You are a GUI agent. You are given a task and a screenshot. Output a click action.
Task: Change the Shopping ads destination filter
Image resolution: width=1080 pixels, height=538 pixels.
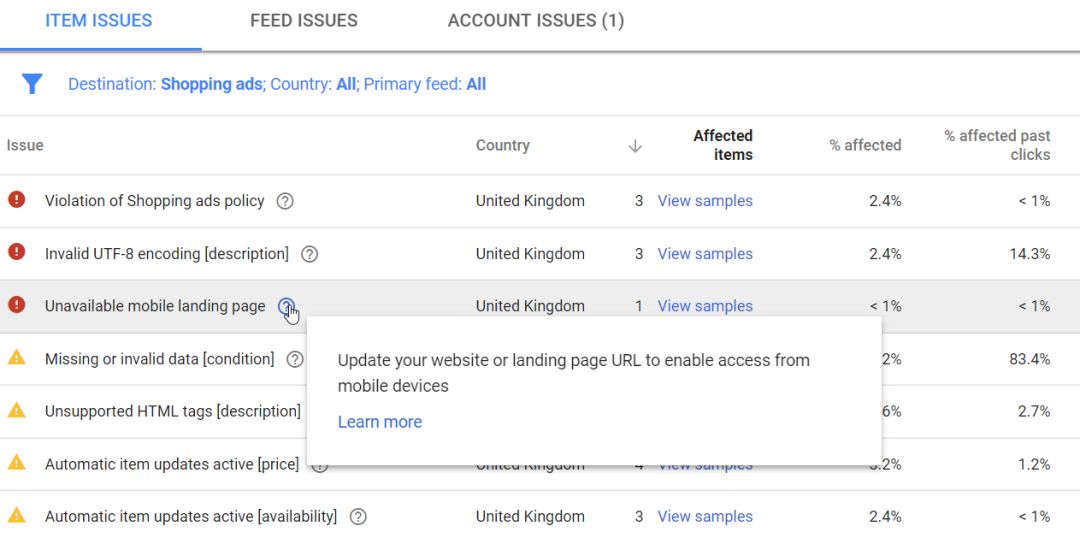(x=211, y=84)
